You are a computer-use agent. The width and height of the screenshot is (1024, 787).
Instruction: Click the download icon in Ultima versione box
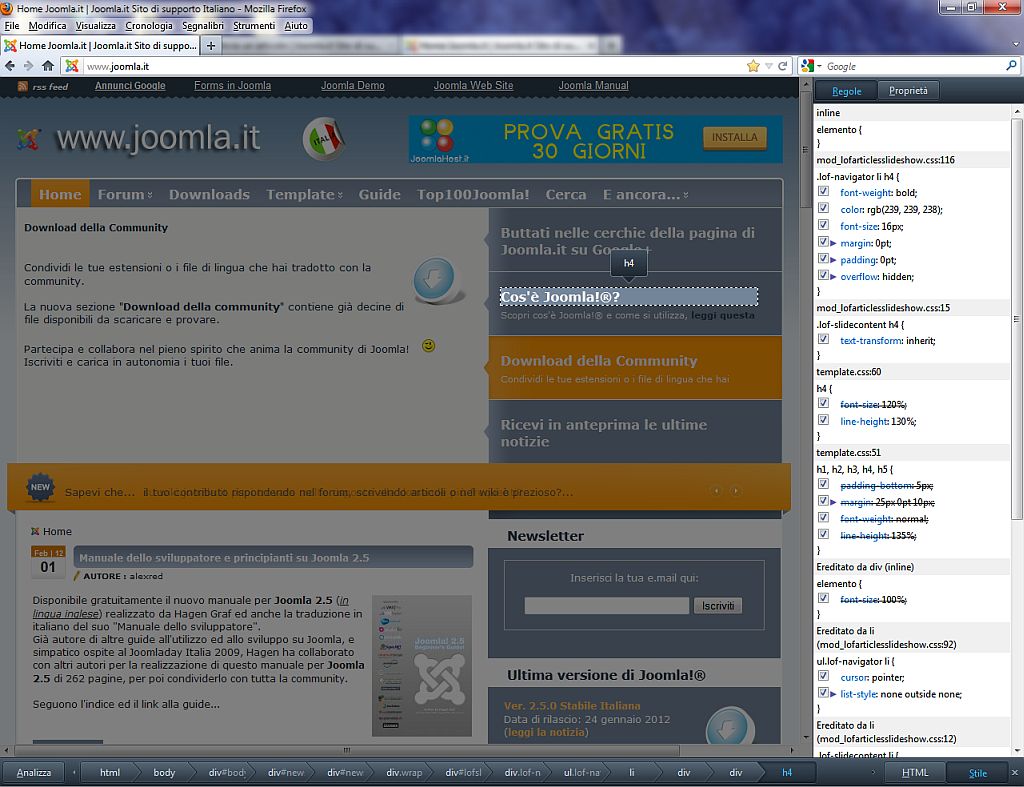(x=730, y=726)
